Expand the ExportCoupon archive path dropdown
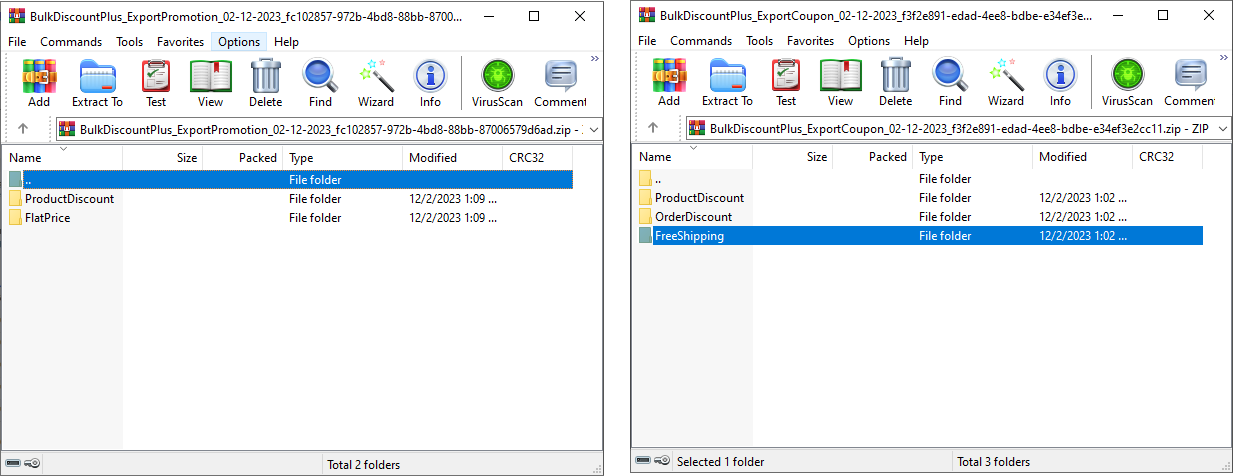 pos(1222,129)
